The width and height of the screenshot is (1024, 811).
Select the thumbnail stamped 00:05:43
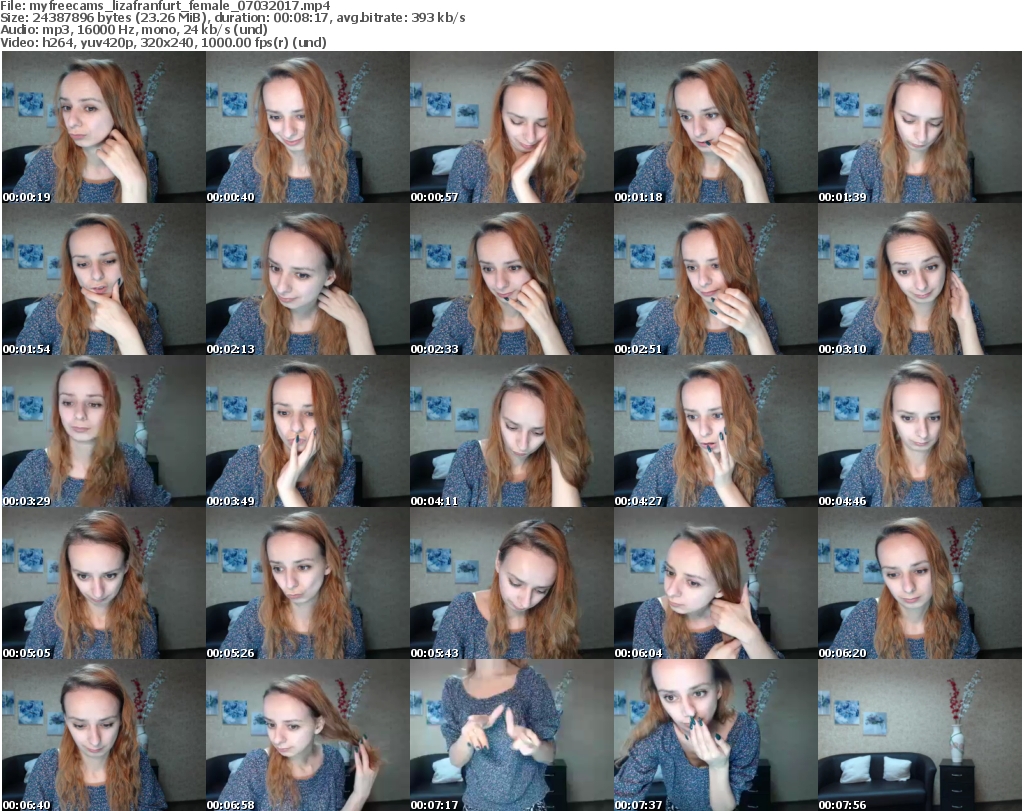(x=511, y=583)
